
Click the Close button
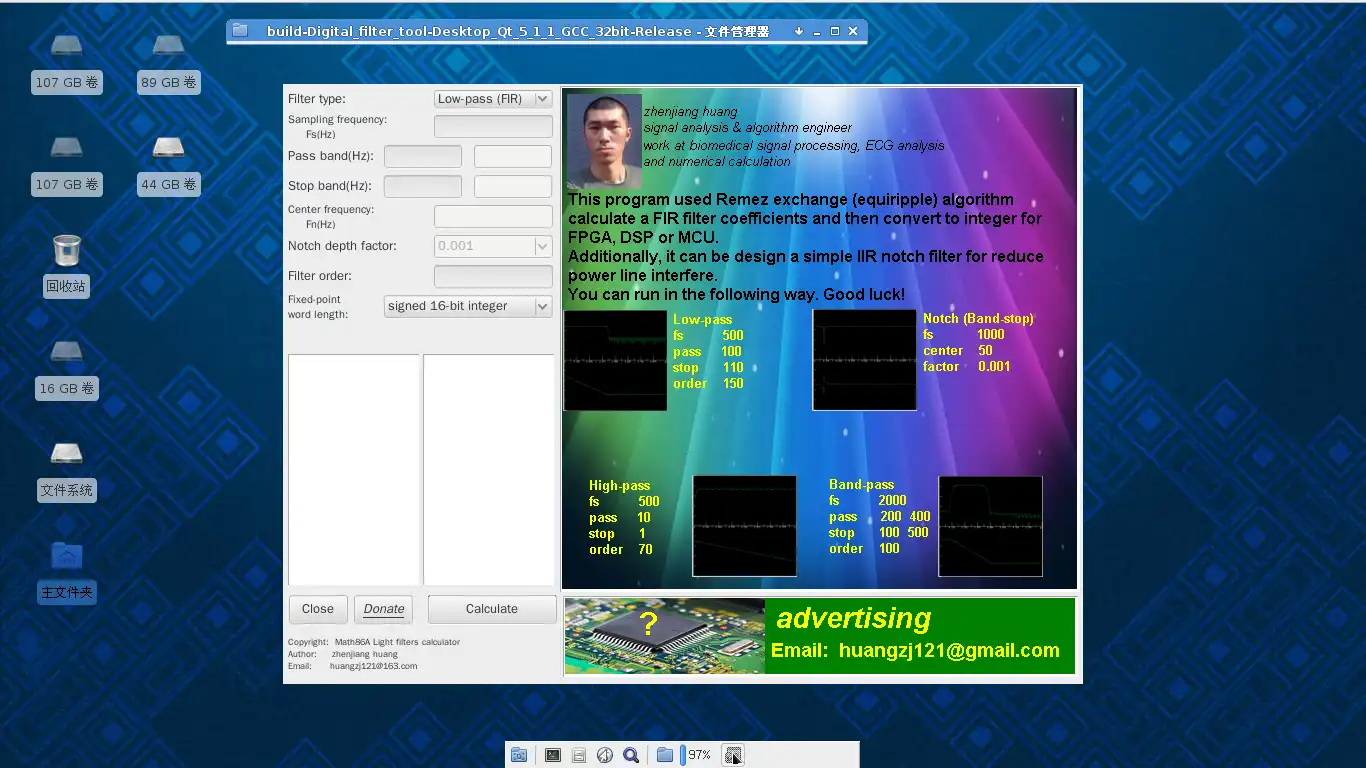[x=318, y=609]
